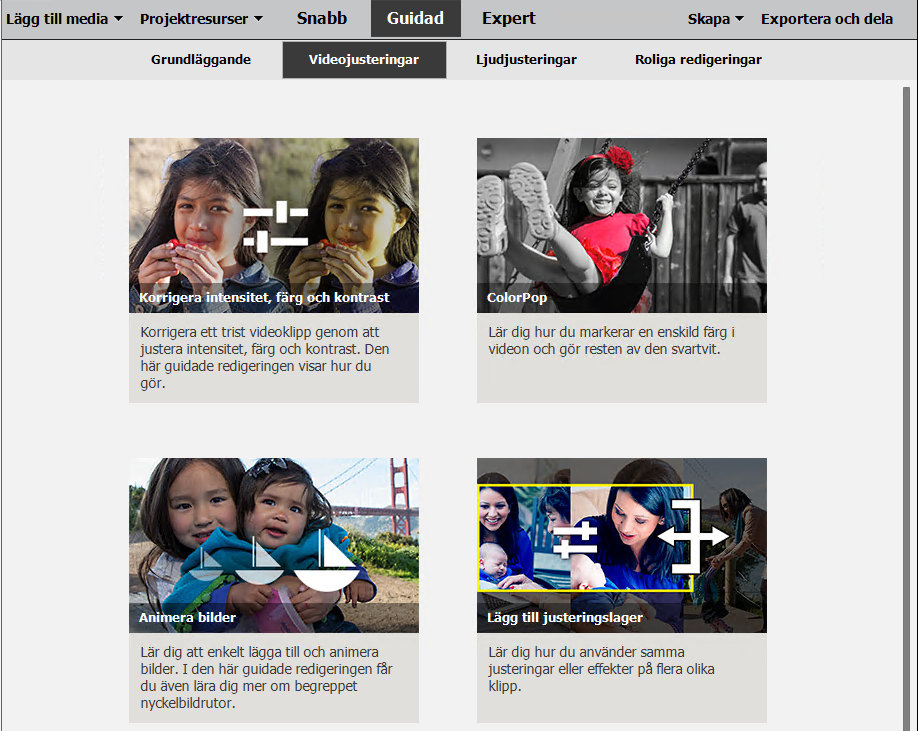Image resolution: width=918 pixels, height=731 pixels.
Task: Select the Videojusteringar tab
Action: [364, 60]
